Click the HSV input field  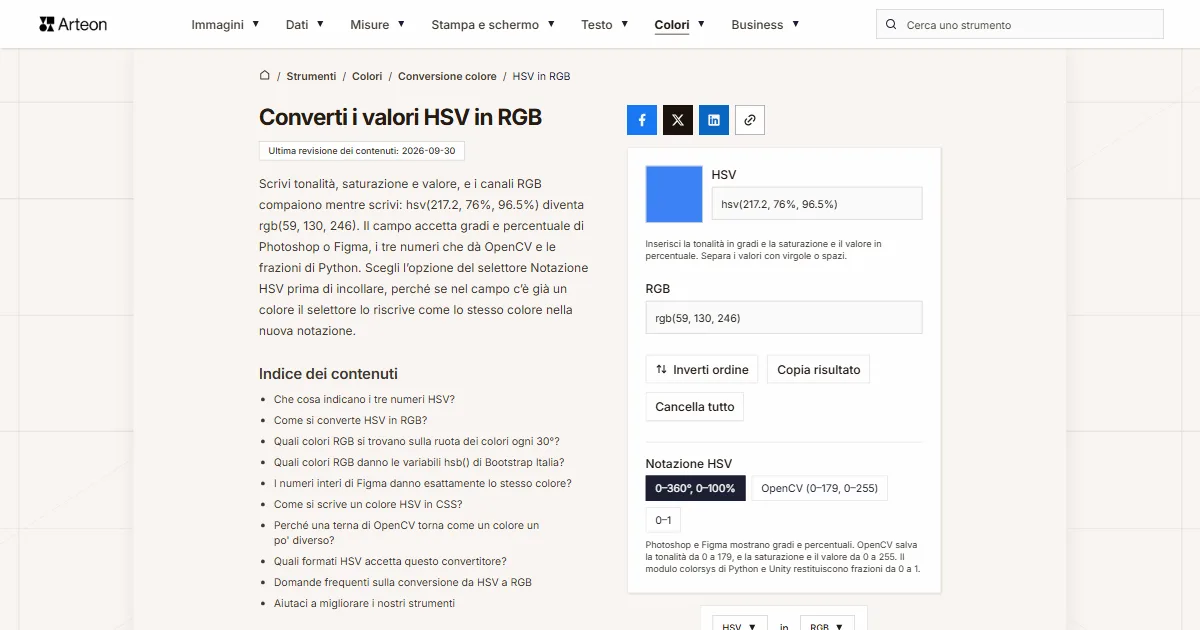pos(817,204)
